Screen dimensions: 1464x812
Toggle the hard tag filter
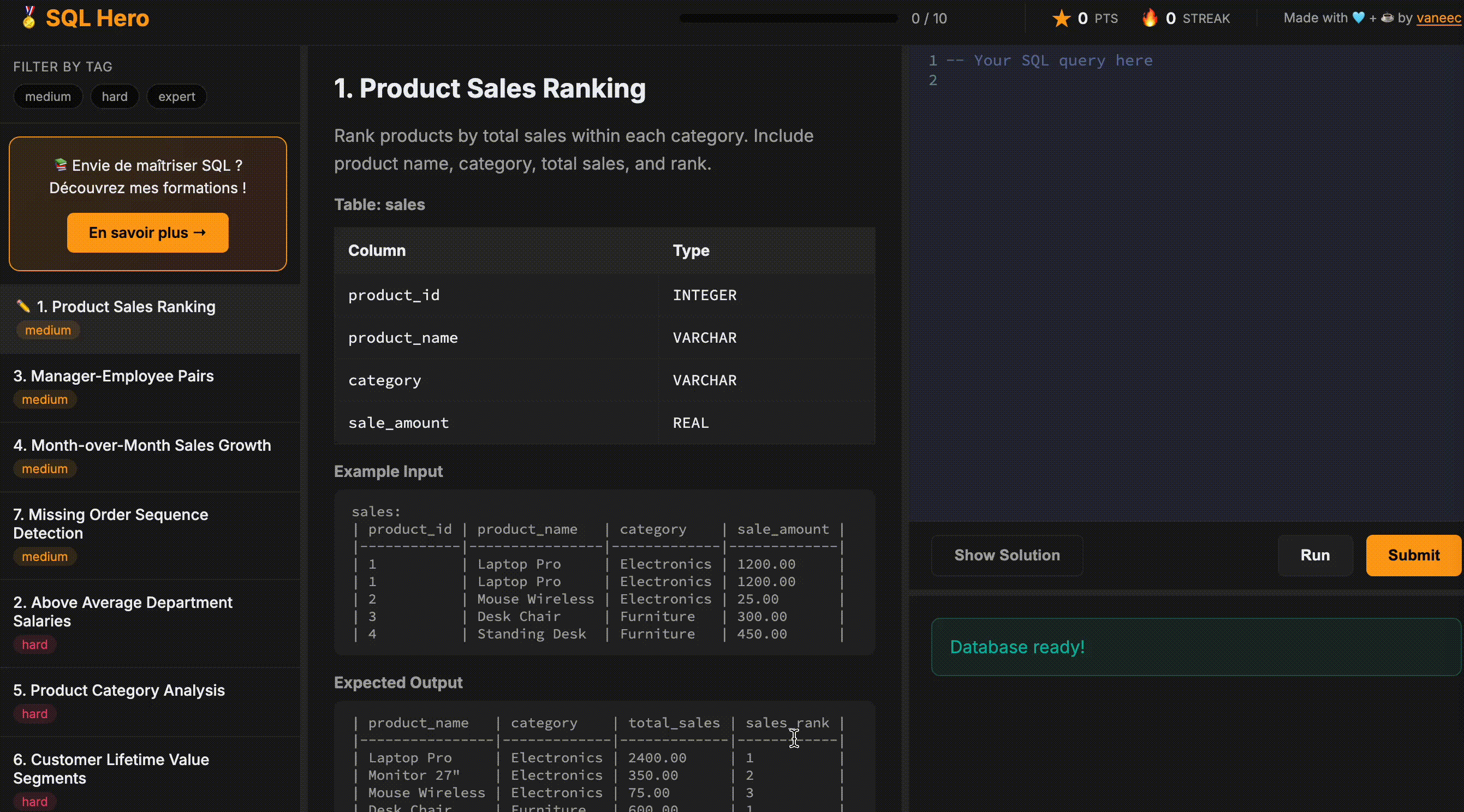(x=114, y=97)
